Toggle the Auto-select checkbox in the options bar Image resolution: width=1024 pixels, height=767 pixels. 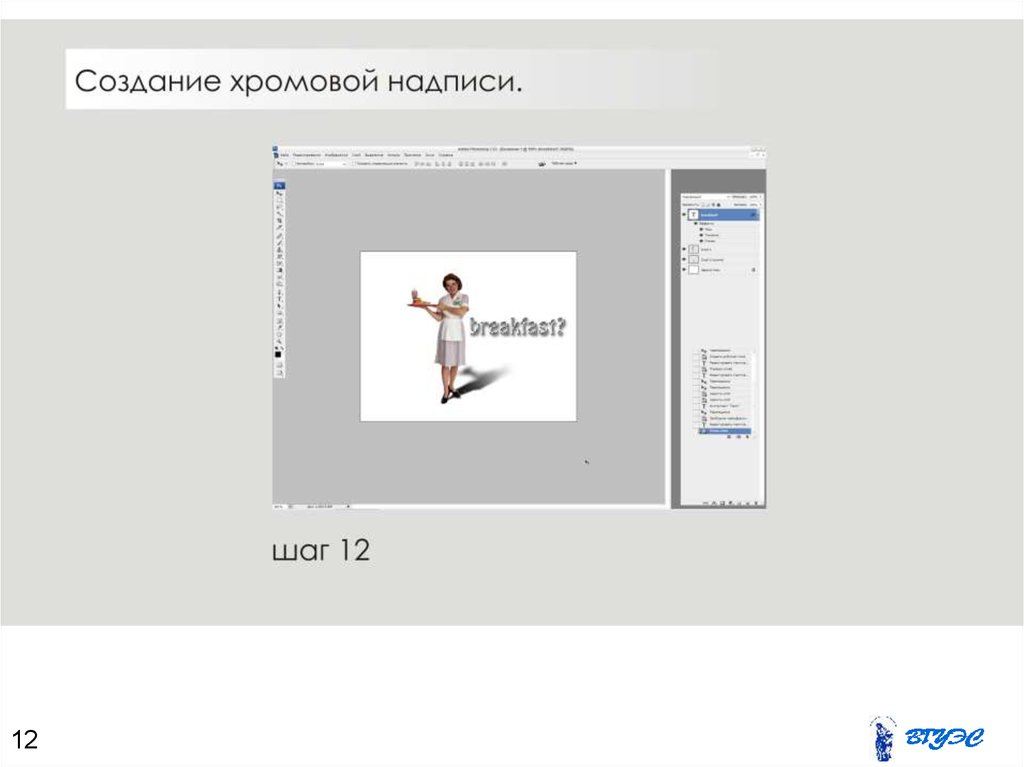[293, 164]
